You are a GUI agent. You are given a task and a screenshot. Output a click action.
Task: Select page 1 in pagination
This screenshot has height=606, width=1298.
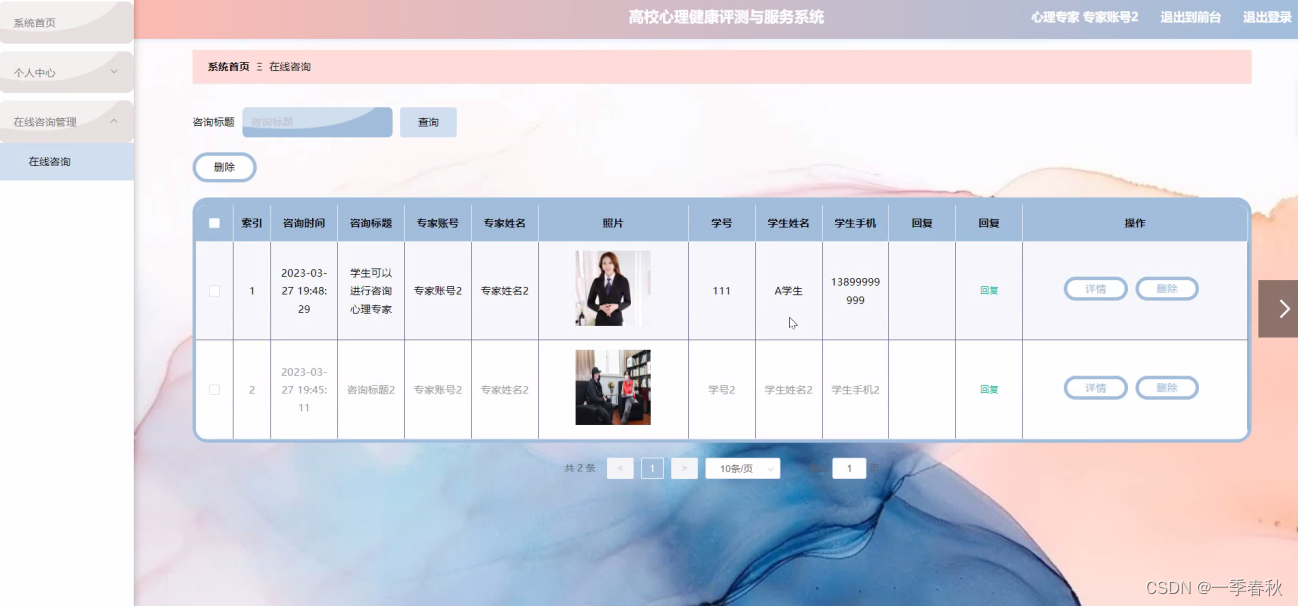(652, 468)
